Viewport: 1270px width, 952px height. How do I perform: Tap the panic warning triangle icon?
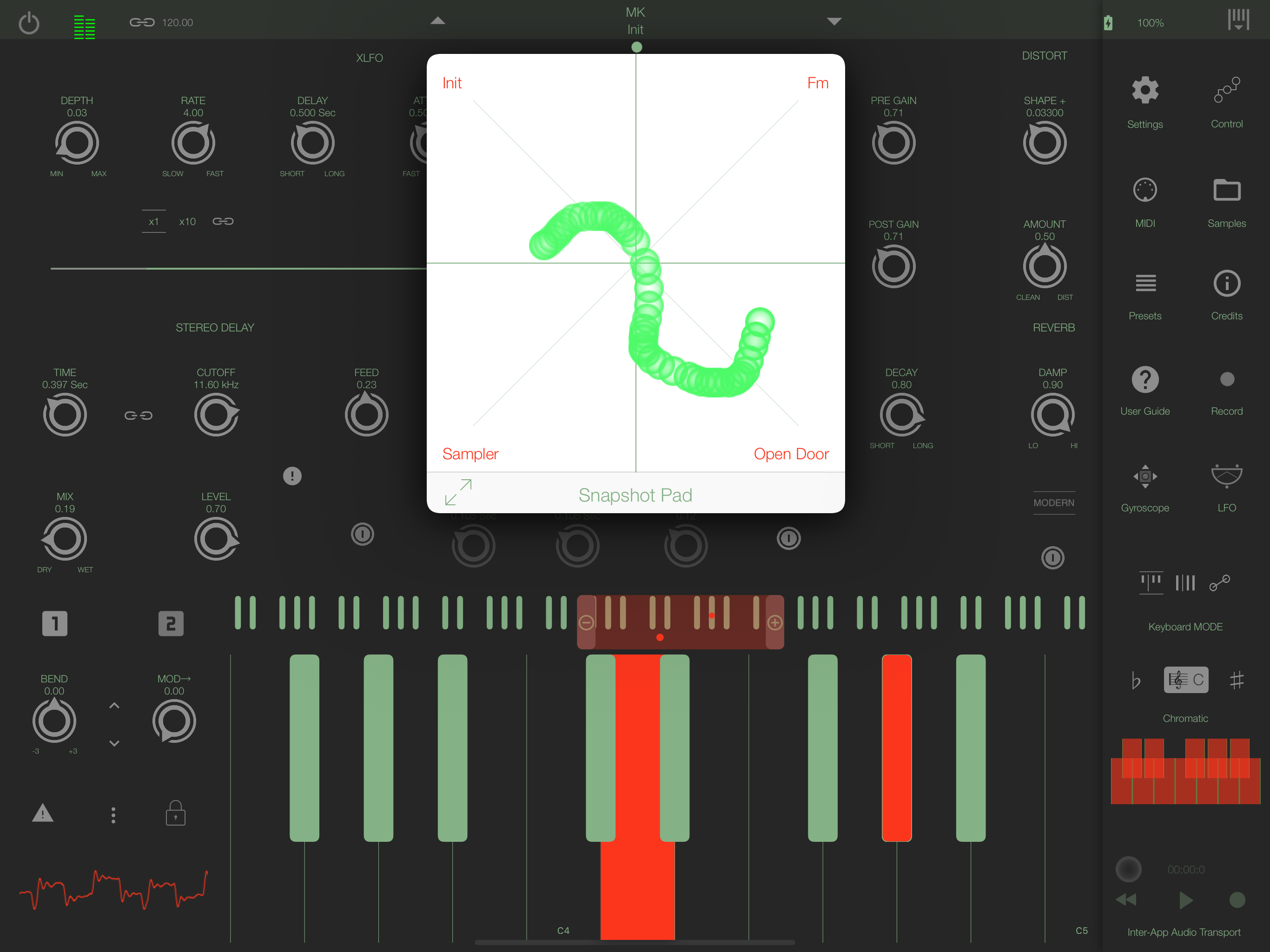42,813
